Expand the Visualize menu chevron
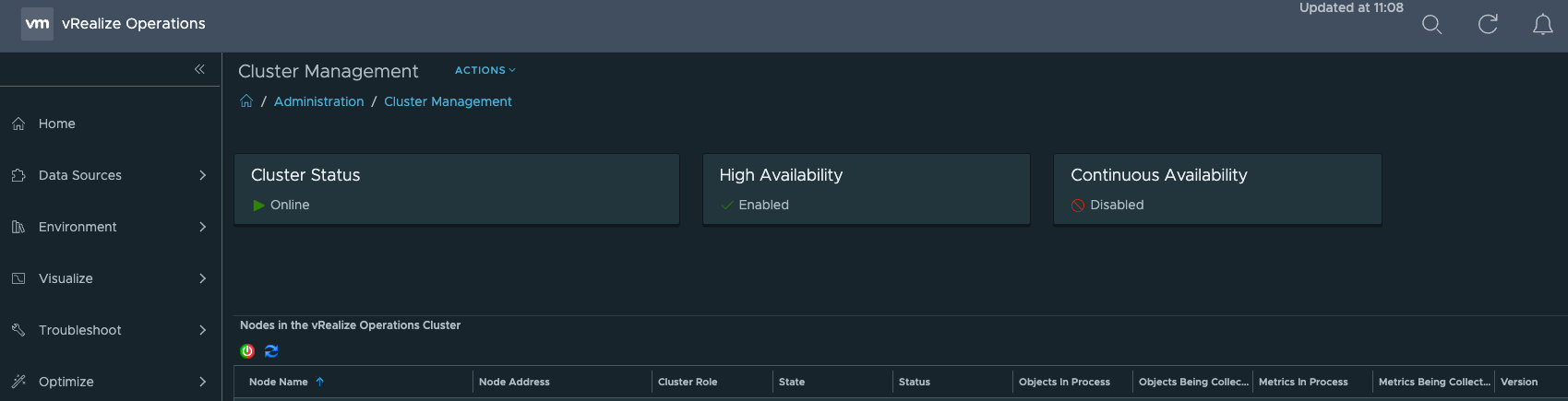Viewport: 1568px width, 401px height. [203, 278]
